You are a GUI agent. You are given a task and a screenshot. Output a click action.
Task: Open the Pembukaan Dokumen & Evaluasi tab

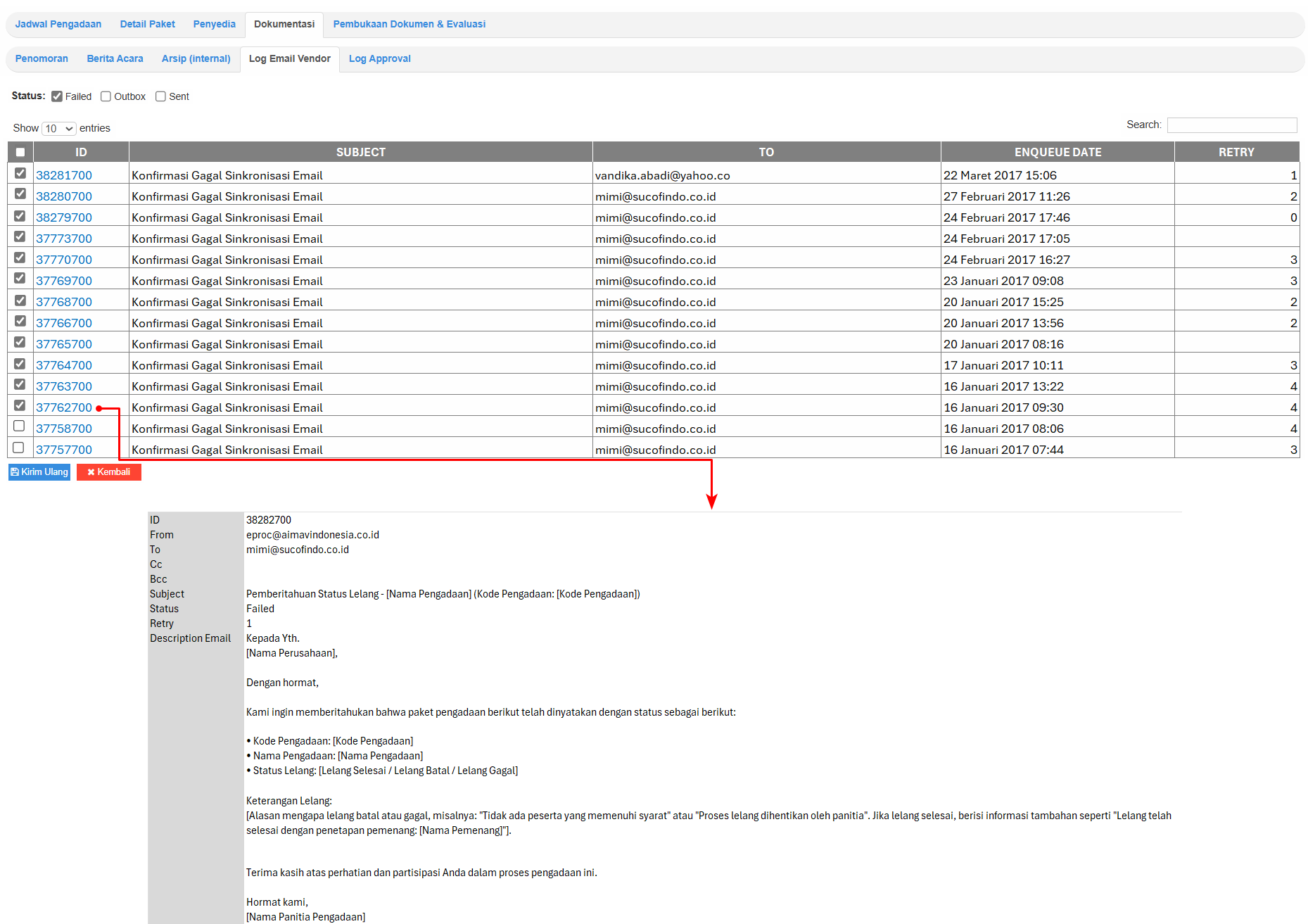tap(409, 25)
